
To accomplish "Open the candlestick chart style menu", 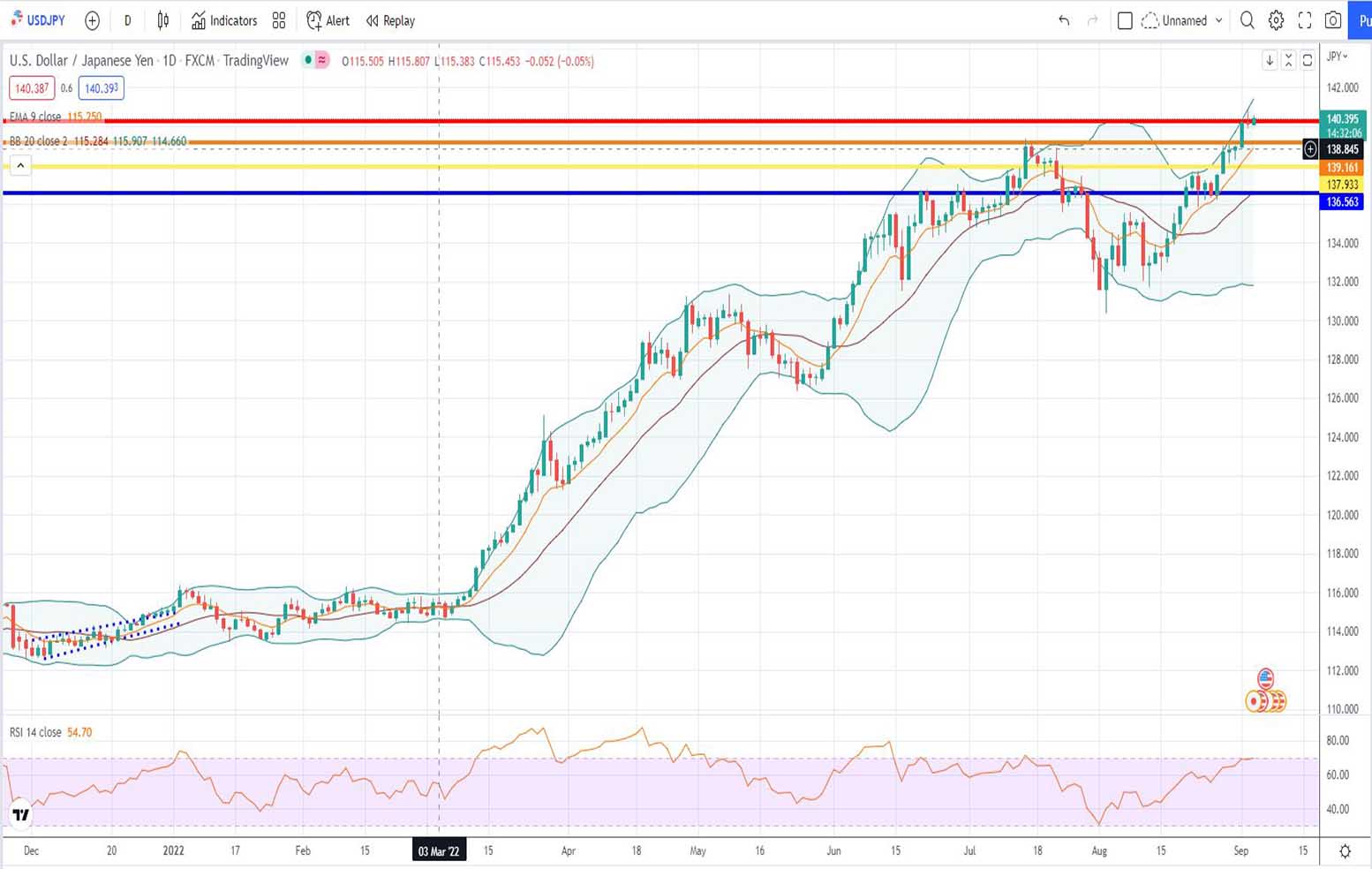I will click(163, 20).
